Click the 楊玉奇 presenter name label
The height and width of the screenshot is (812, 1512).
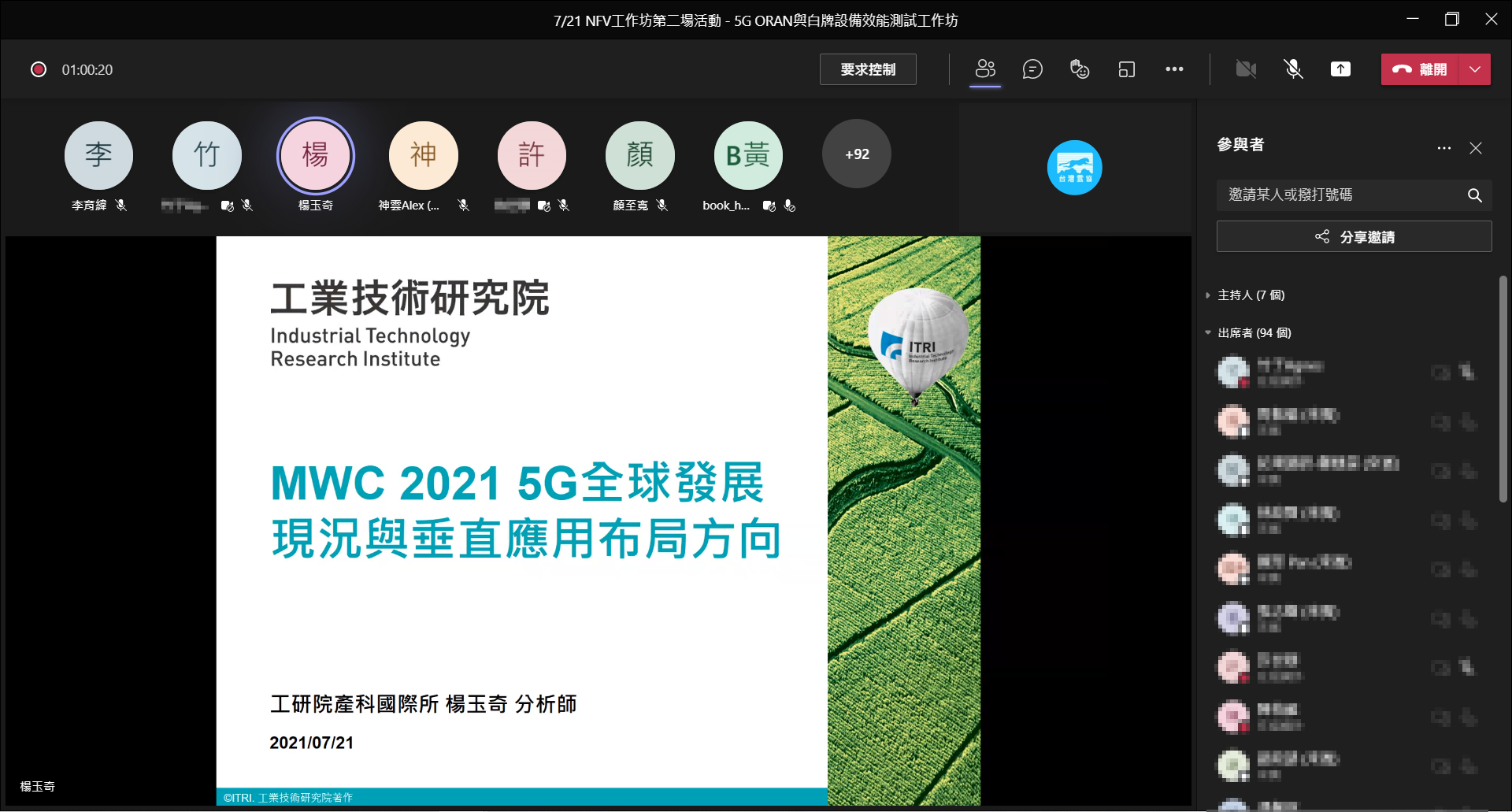click(x=37, y=786)
